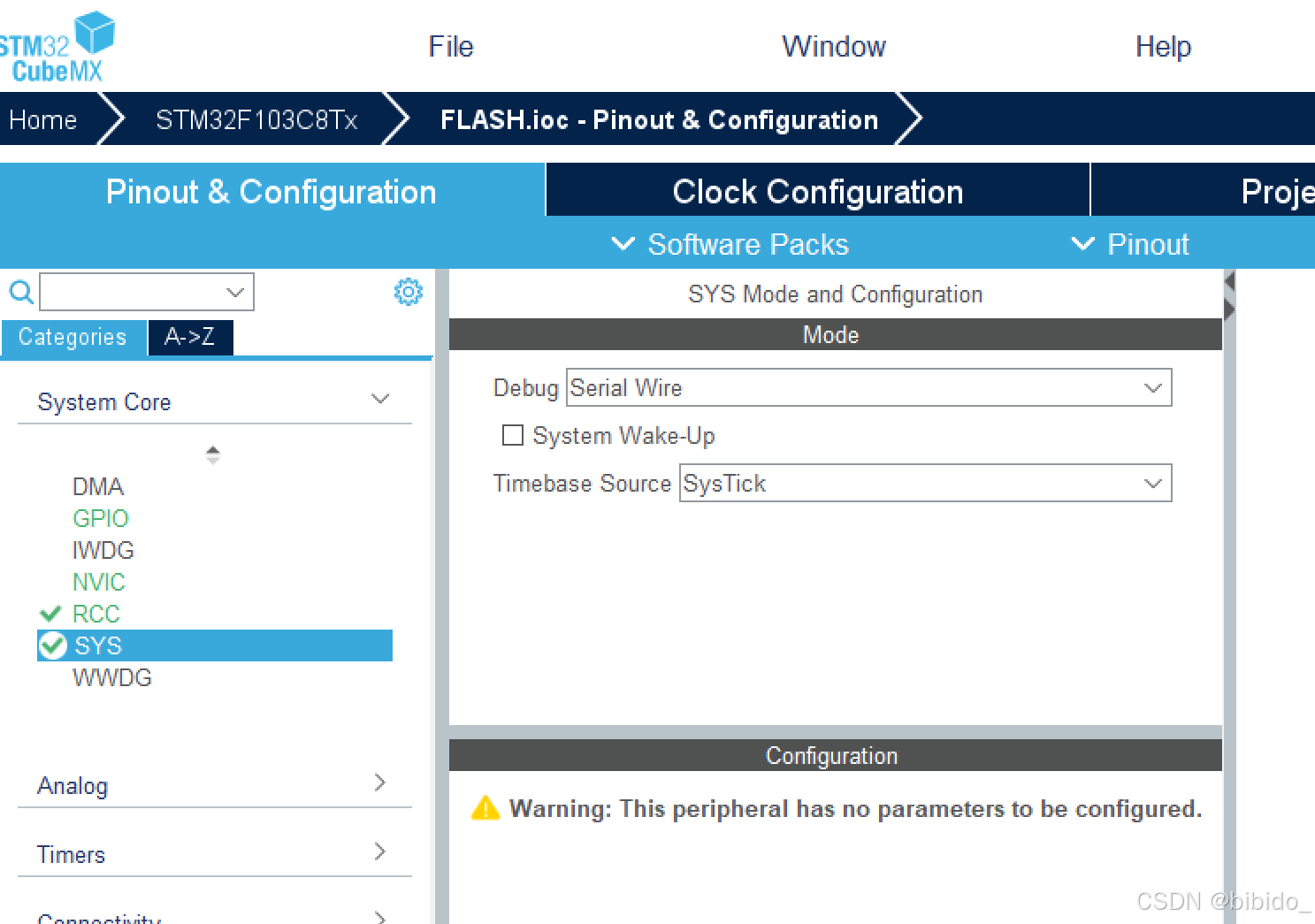
Task: Click the left-pointing panel collapse arrow
Action: tap(1229, 282)
